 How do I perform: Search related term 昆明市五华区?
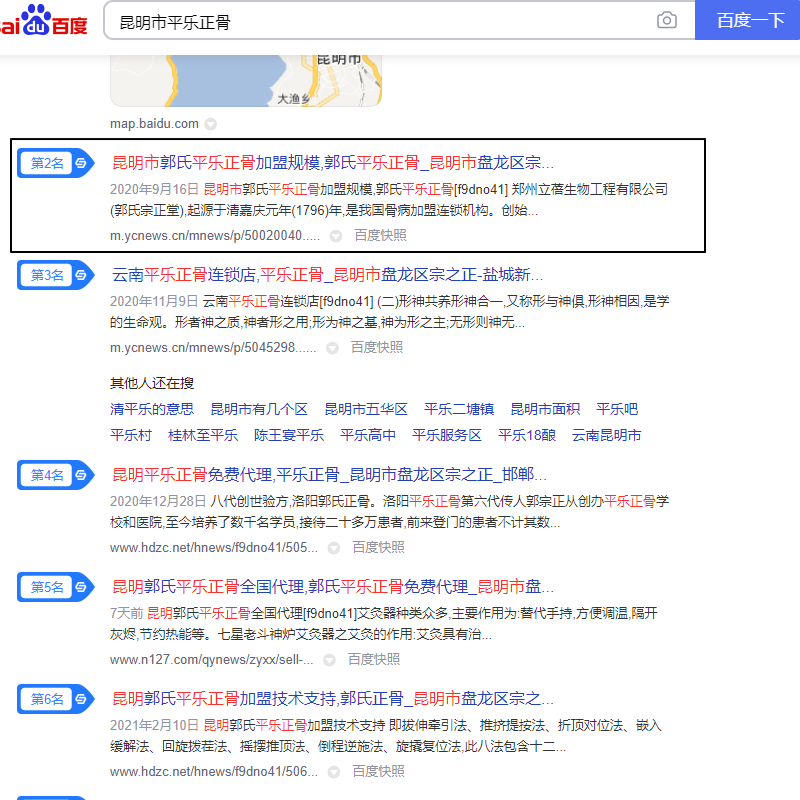(x=366, y=409)
